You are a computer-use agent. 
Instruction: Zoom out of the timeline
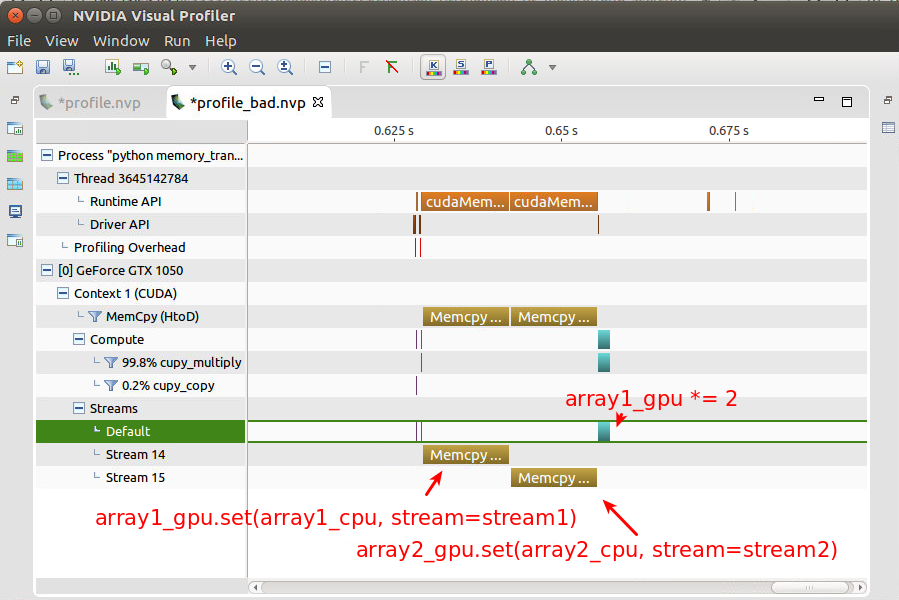tap(257, 67)
